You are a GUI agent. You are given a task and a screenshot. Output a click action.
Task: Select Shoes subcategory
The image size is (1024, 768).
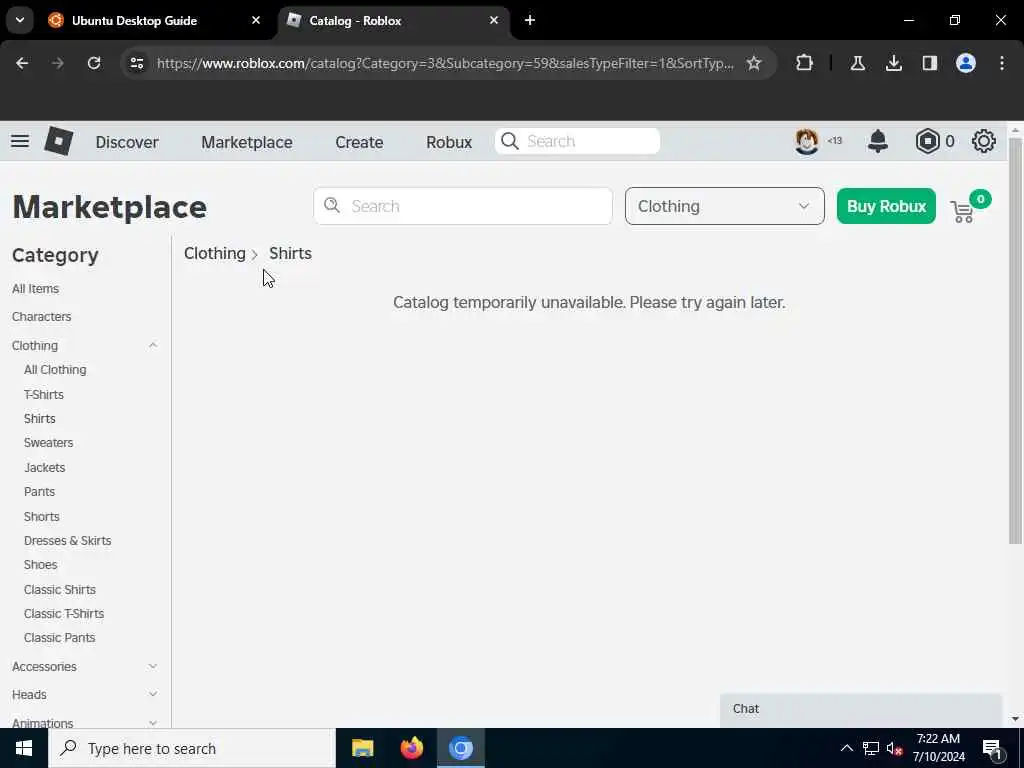point(40,565)
